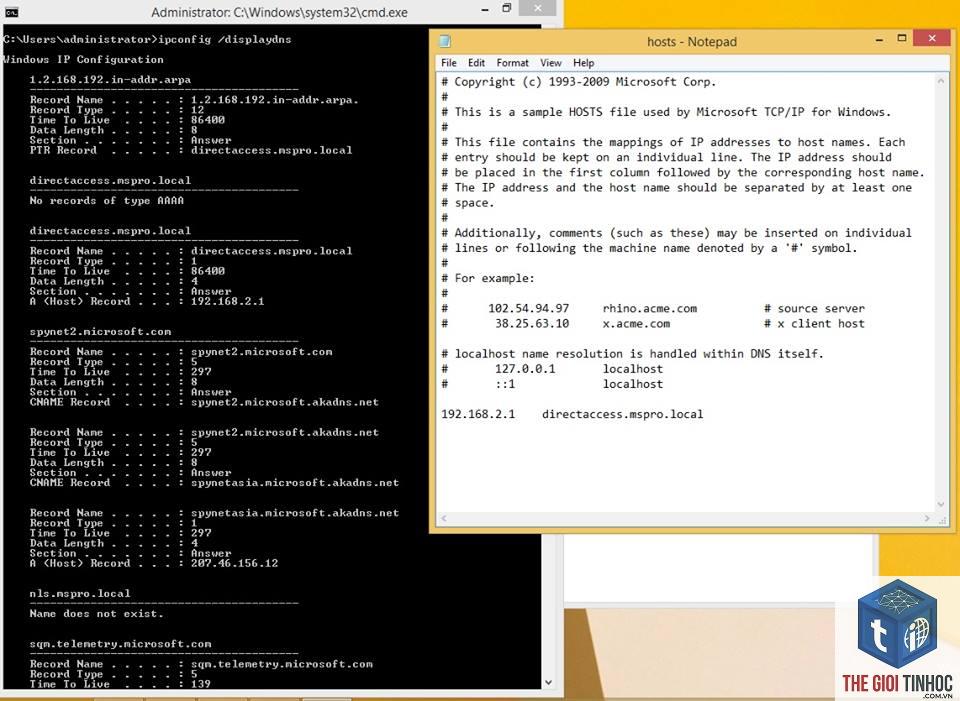Click the Copyright line in Notepad
Viewport: 960px width, 701px height.
[579, 82]
